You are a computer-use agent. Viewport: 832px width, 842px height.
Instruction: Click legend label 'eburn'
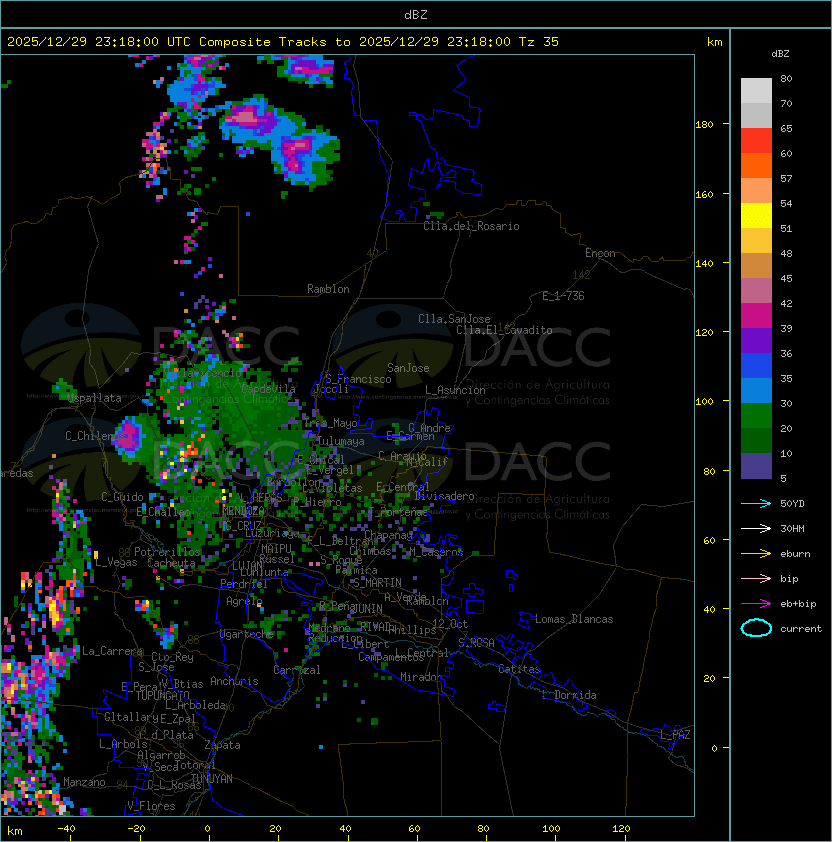795,554
